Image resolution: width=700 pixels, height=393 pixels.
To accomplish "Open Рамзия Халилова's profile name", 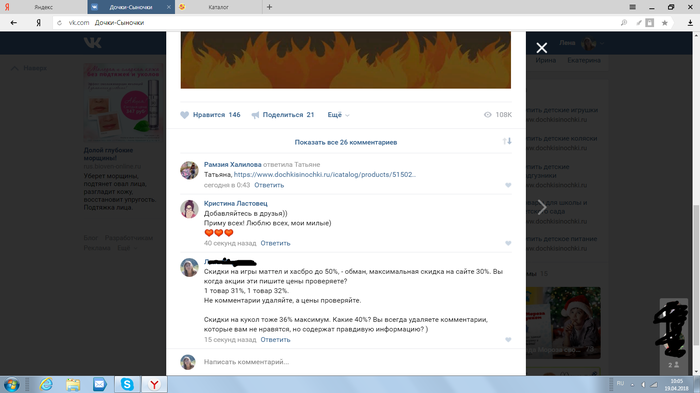I will [233, 164].
